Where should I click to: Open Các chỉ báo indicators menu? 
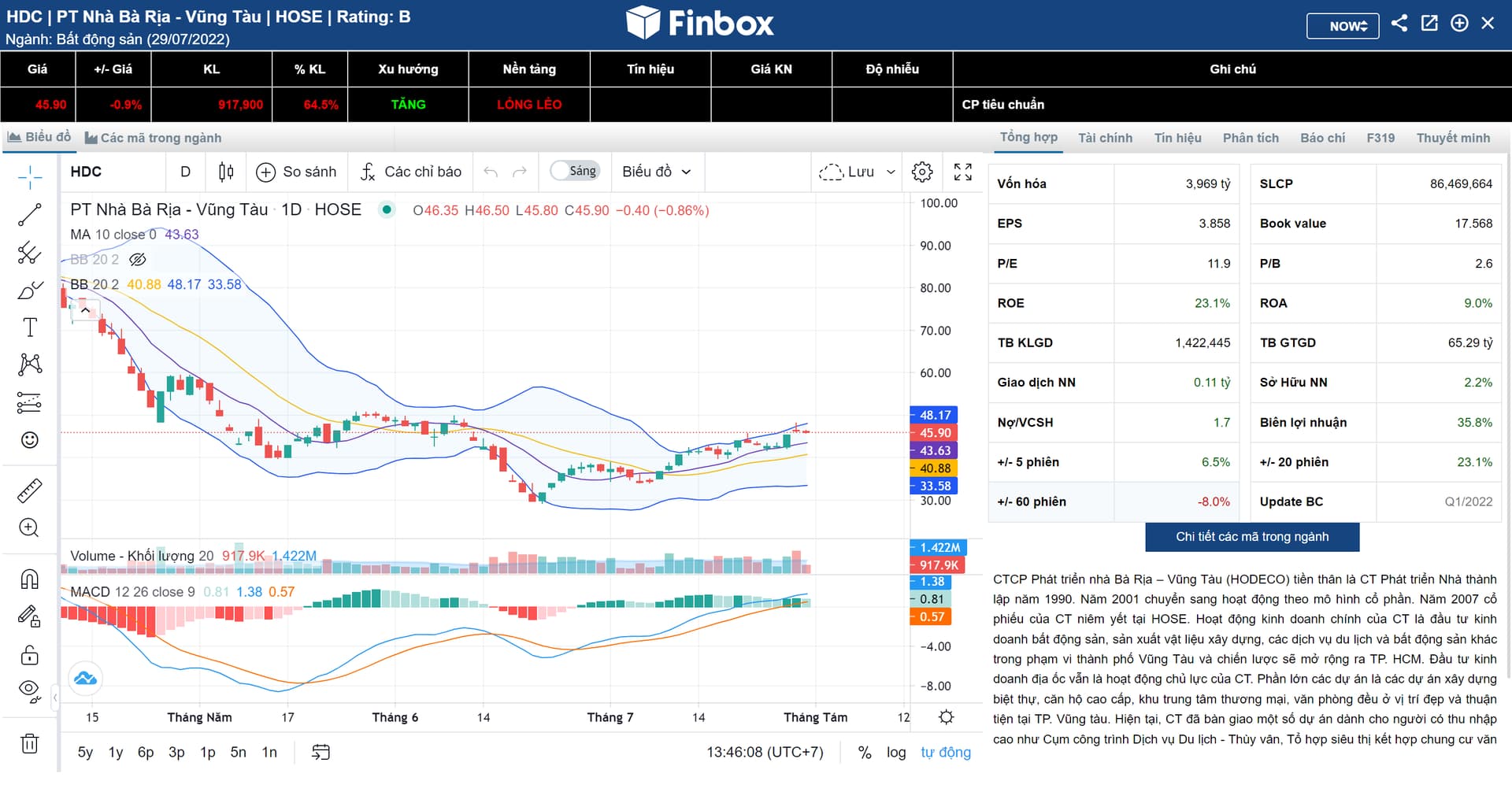point(410,172)
